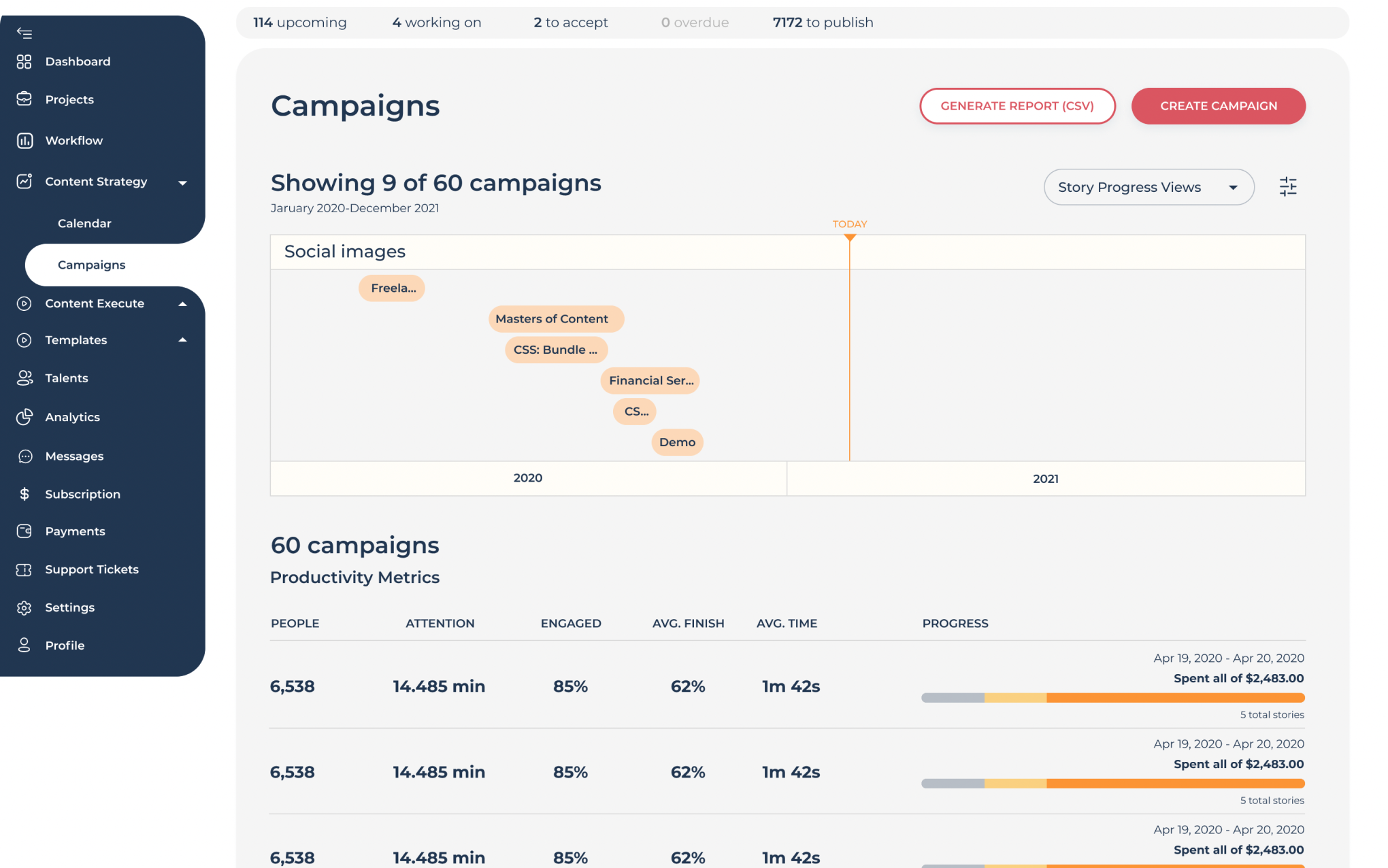Click the Messages chat bubble icon
The height and width of the screenshot is (868, 1388).
coord(24,456)
